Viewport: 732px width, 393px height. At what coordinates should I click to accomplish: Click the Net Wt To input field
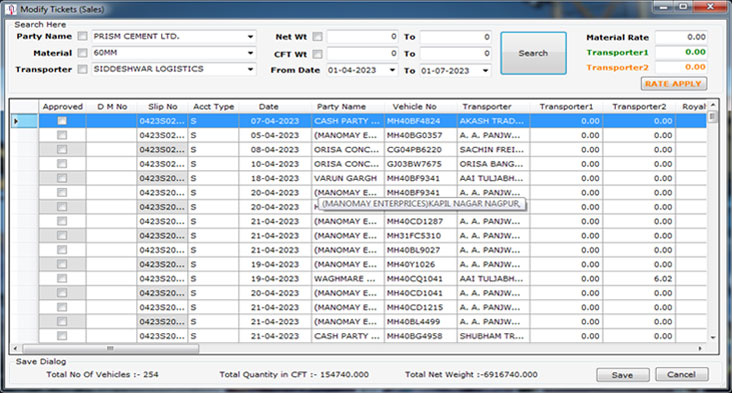coord(456,36)
